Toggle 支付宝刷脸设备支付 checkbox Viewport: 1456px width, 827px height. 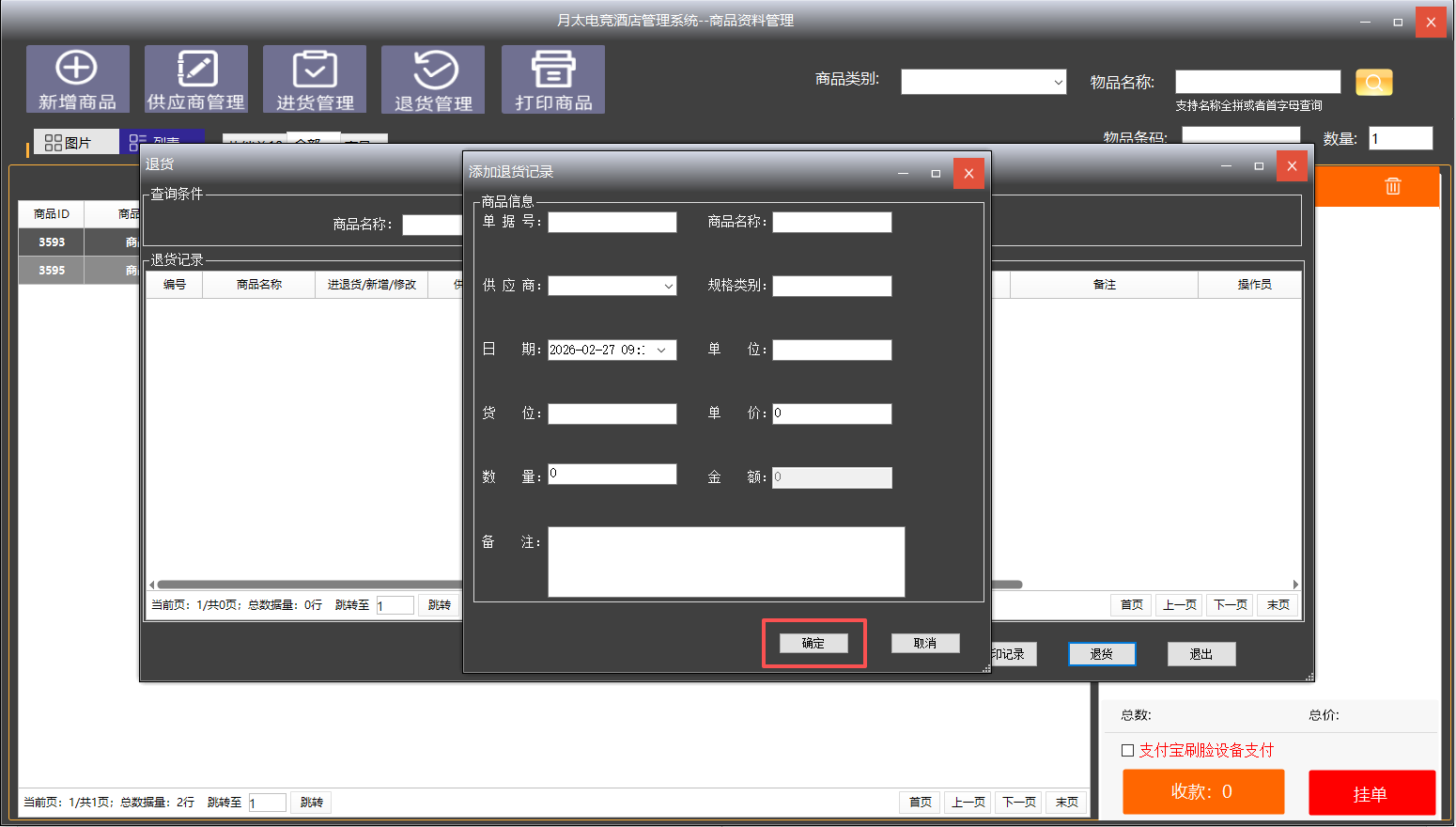click(1127, 750)
